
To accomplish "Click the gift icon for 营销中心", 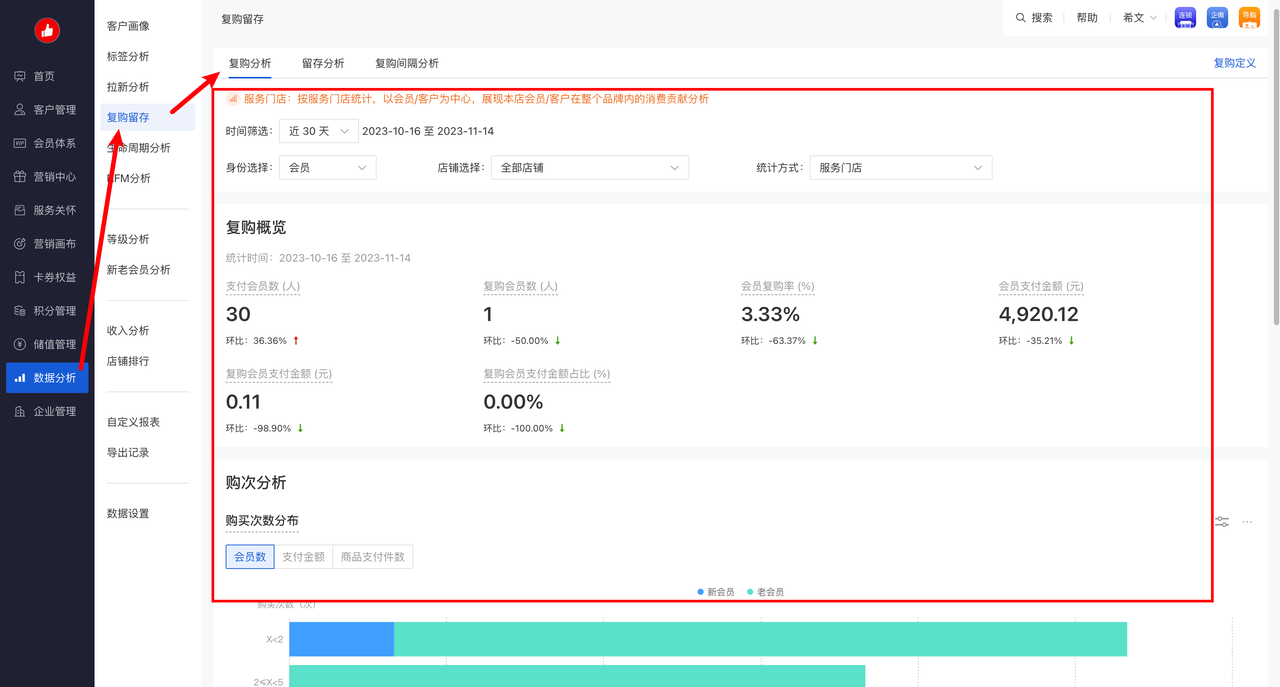I will point(20,177).
